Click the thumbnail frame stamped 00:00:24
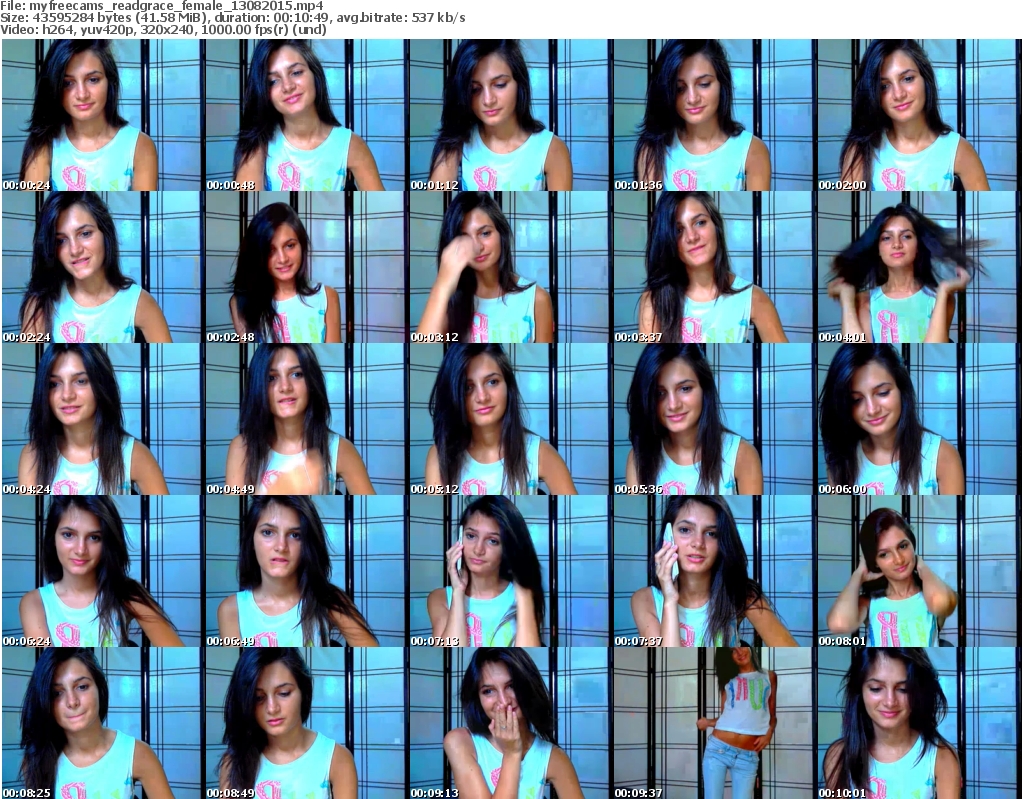Image resolution: width=1024 pixels, height=799 pixels. pos(102,115)
